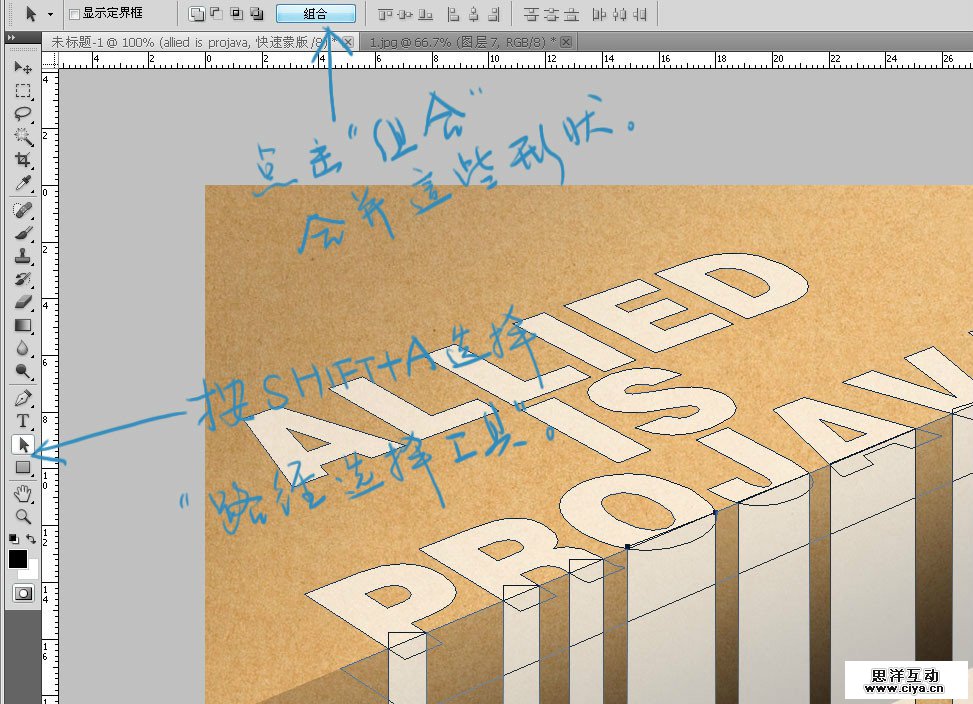Image resolution: width=973 pixels, height=704 pixels.
Task: Switch to the 1.jpg document tab
Action: 461,41
